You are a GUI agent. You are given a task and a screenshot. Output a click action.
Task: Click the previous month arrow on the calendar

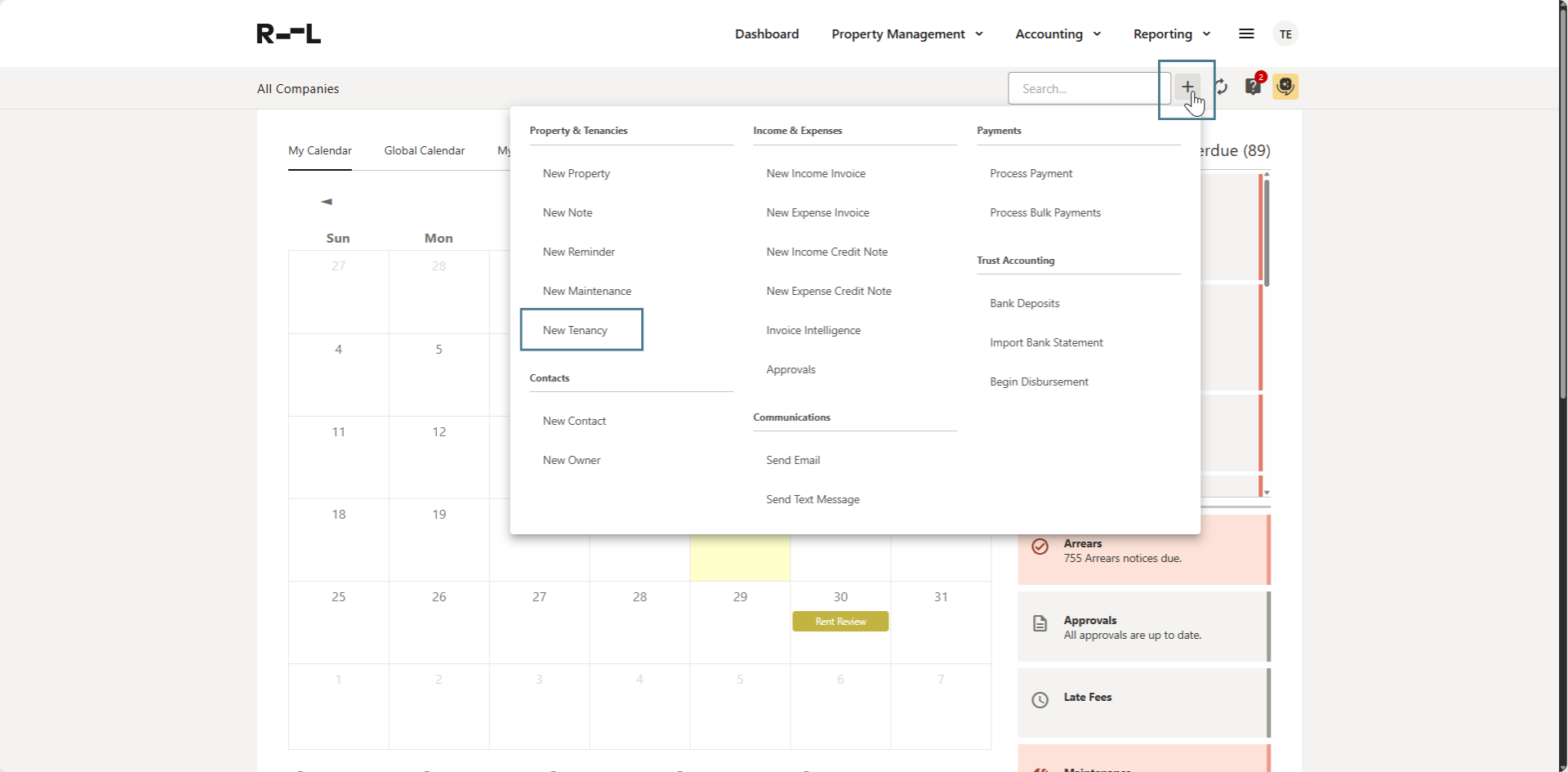click(326, 201)
